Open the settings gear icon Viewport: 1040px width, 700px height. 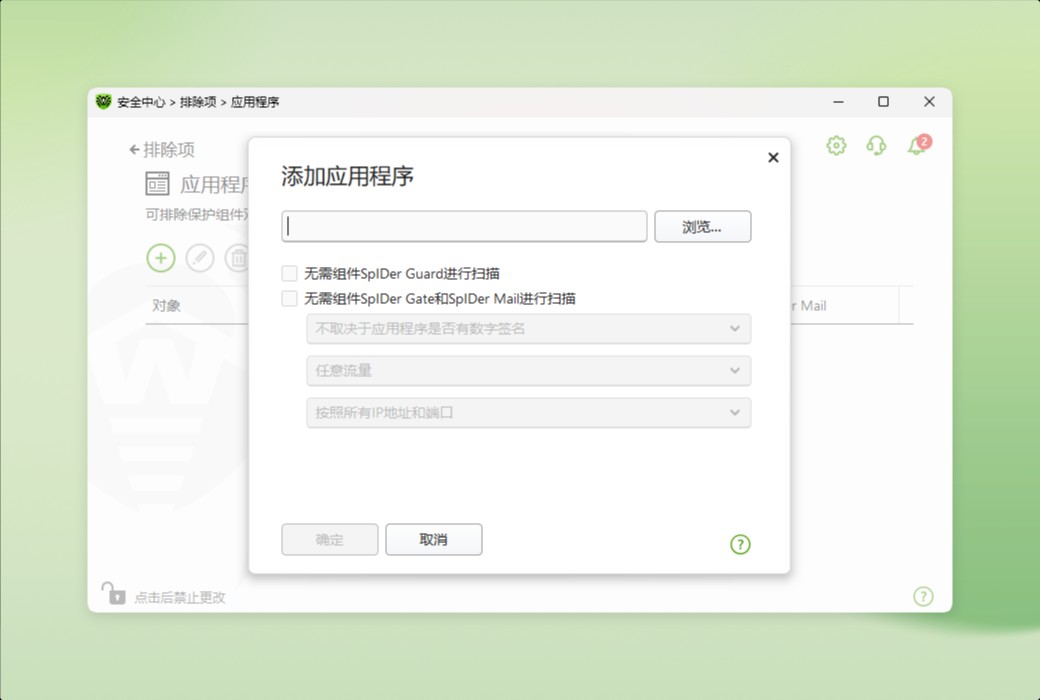pos(836,145)
